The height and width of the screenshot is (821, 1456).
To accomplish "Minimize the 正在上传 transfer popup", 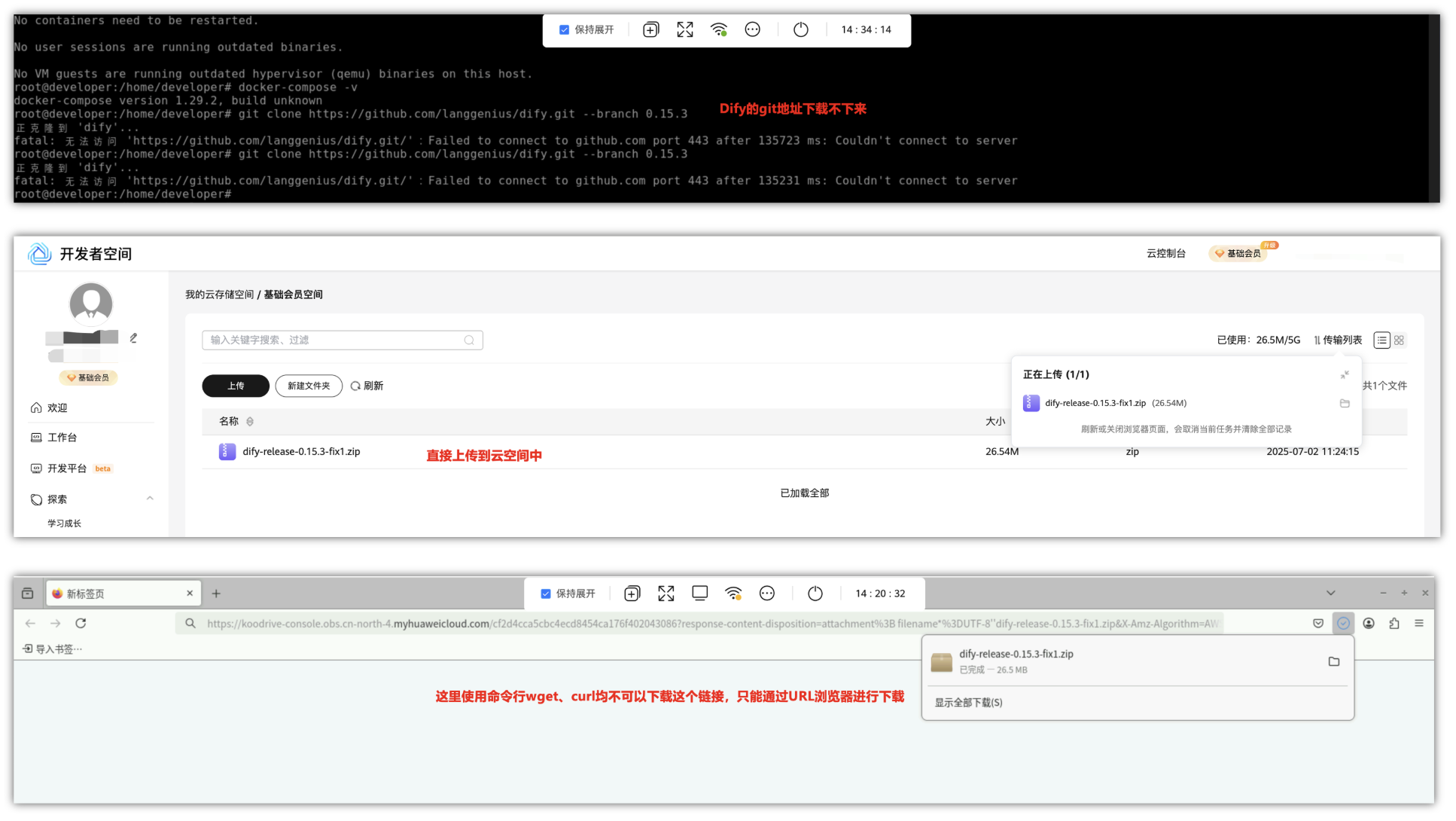I will (x=1345, y=374).
